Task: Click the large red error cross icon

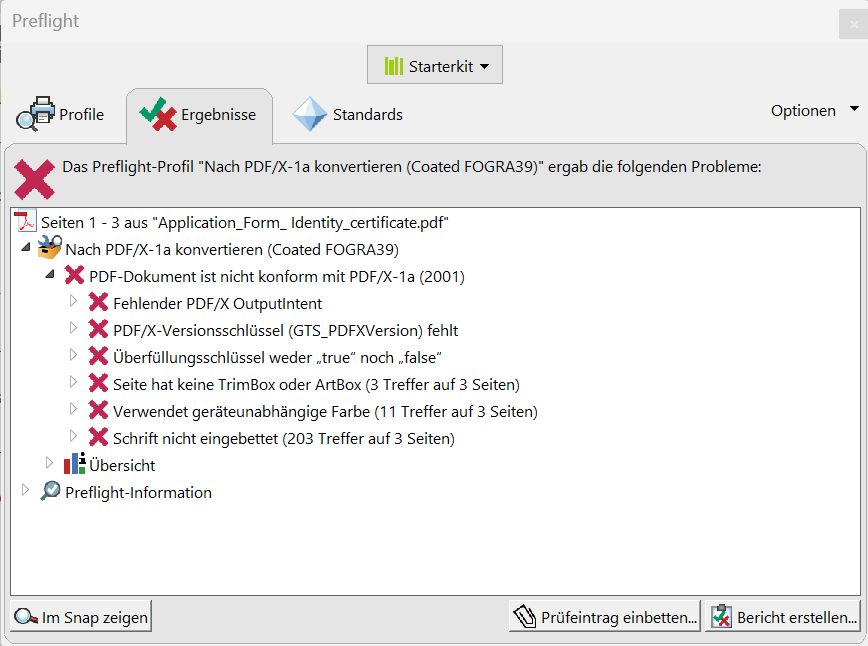Action: coord(34,179)
